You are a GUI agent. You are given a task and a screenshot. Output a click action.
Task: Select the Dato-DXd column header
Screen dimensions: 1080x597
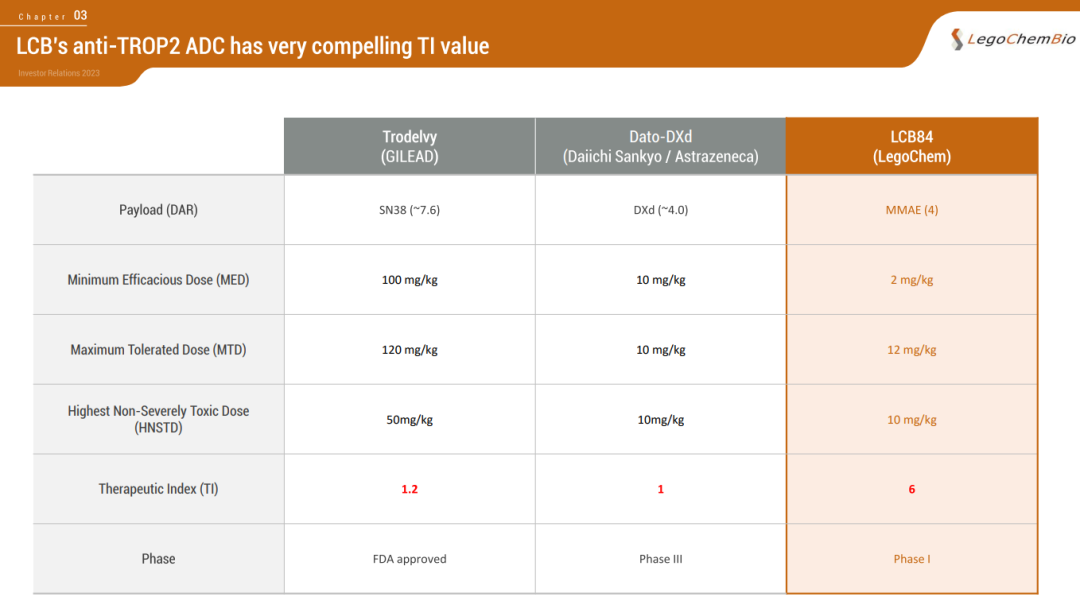tap(660, 146)
